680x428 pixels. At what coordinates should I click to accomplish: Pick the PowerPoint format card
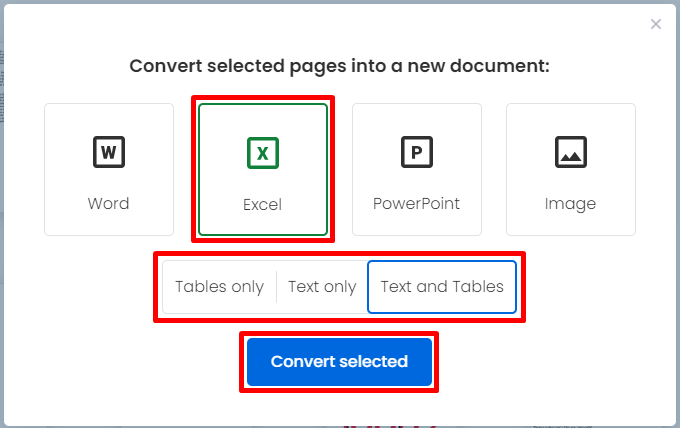coord(417,170)
